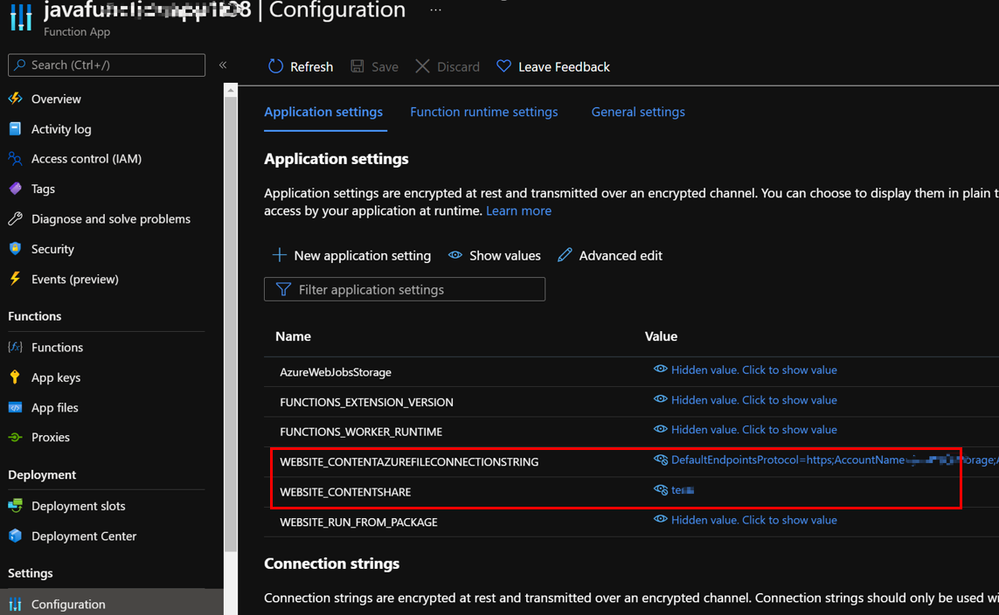The image size is (999, 615).
Task: Hide the WEBSITE_CONTENTSHARE value via eye icon
Action: (x=661, y=489)
